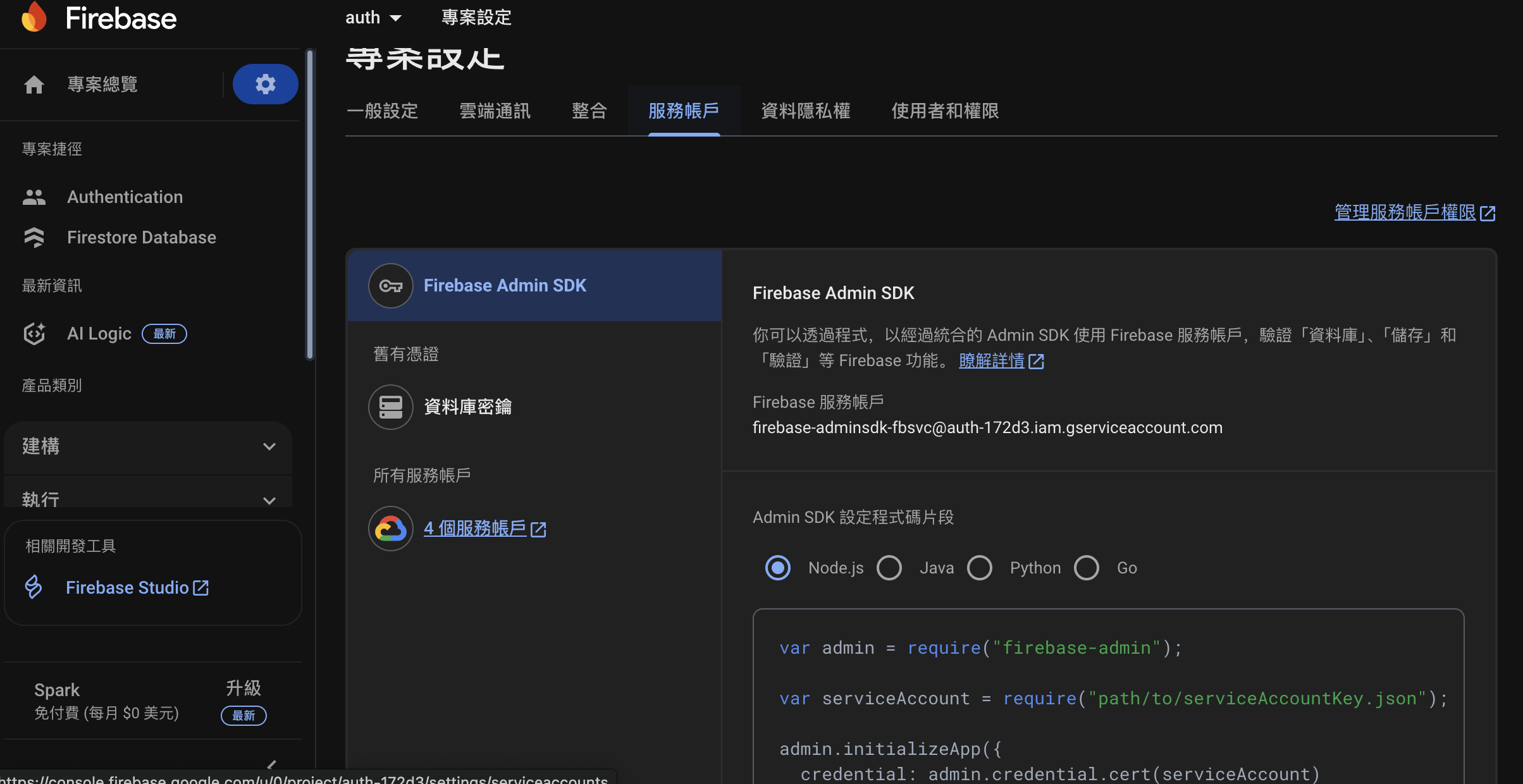
Task: Click external-link icon next to Firebase Studio
Action: (201, 588)
